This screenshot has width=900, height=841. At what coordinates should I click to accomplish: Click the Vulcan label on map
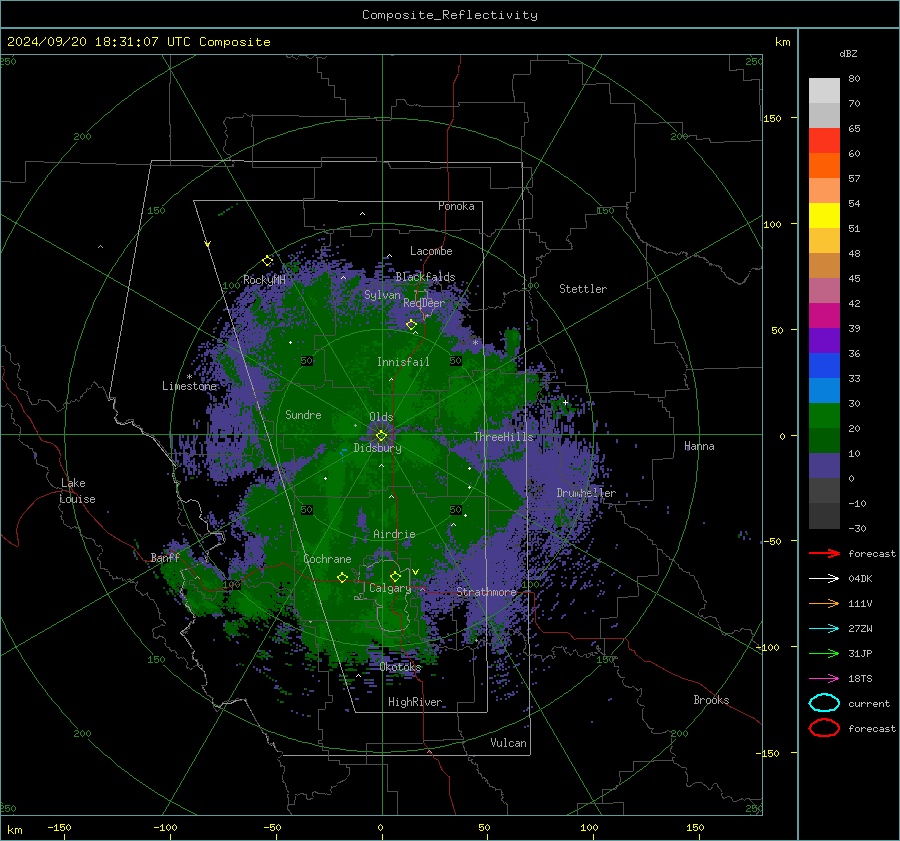click(x=509, y=743)
